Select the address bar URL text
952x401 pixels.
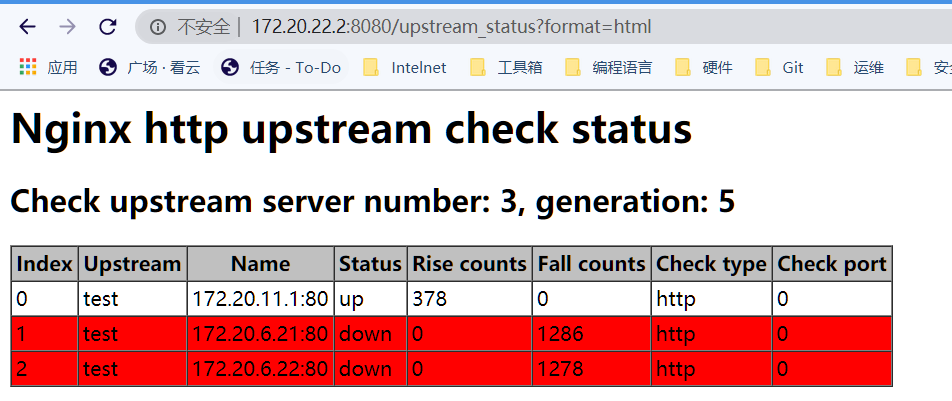(x=451, y=27)
